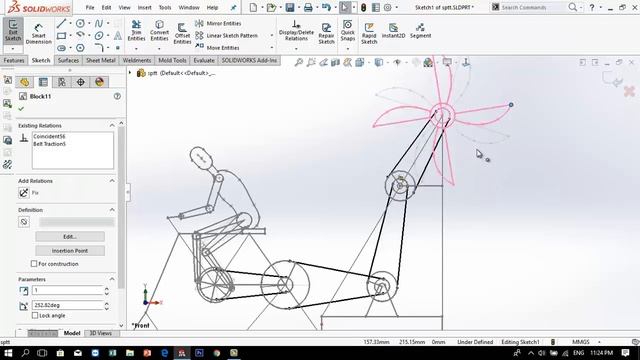Click the block scale input field
Screen dimensions: 640x360
click(x=67, y=290)
